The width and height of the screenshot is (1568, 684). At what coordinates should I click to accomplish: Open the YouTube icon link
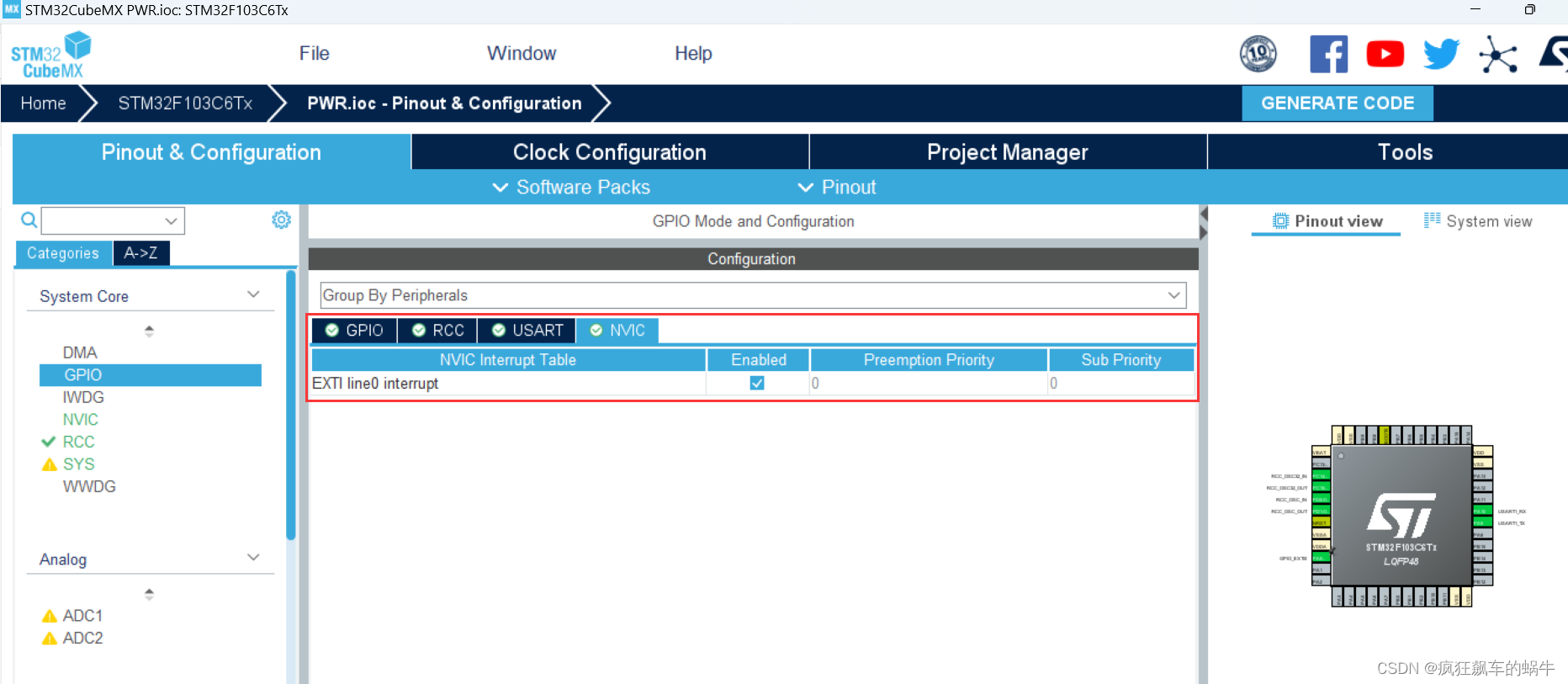click(x=1385, y=54)
